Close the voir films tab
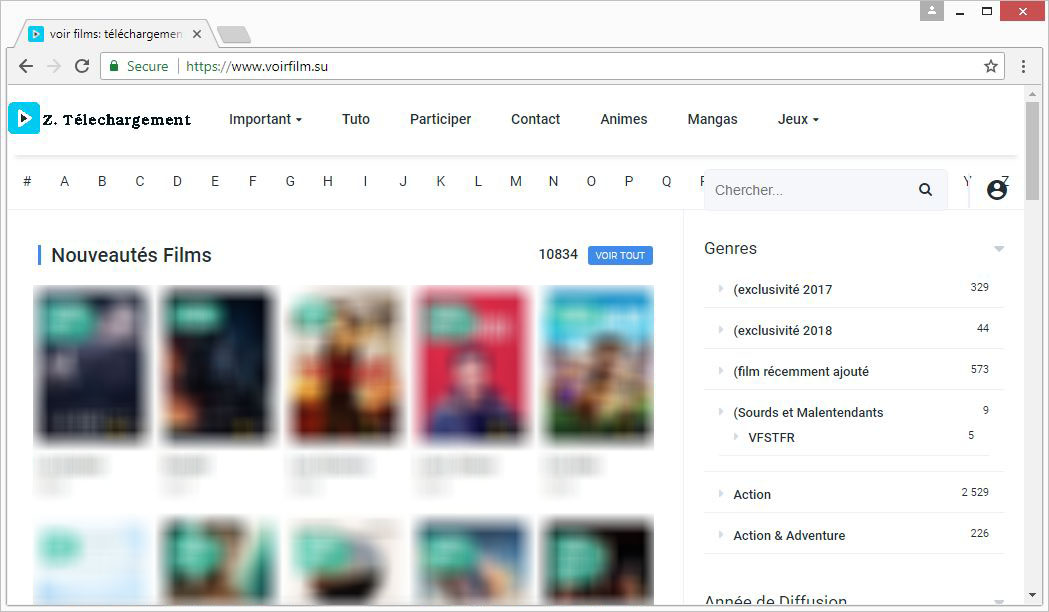The width and height of the screenshot is (1049, 612). pos(197,34)
